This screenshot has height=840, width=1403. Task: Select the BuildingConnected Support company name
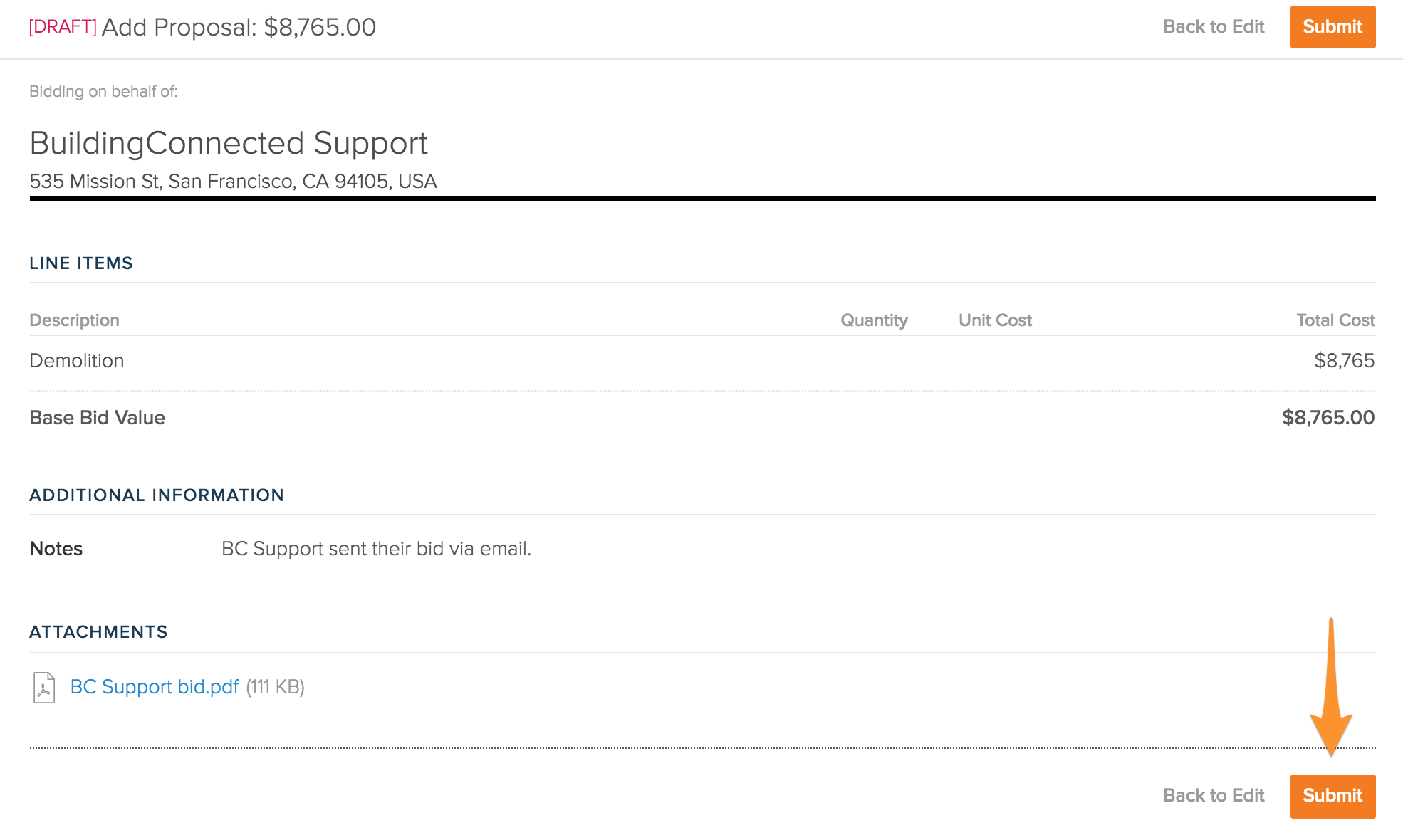[228, 143]
